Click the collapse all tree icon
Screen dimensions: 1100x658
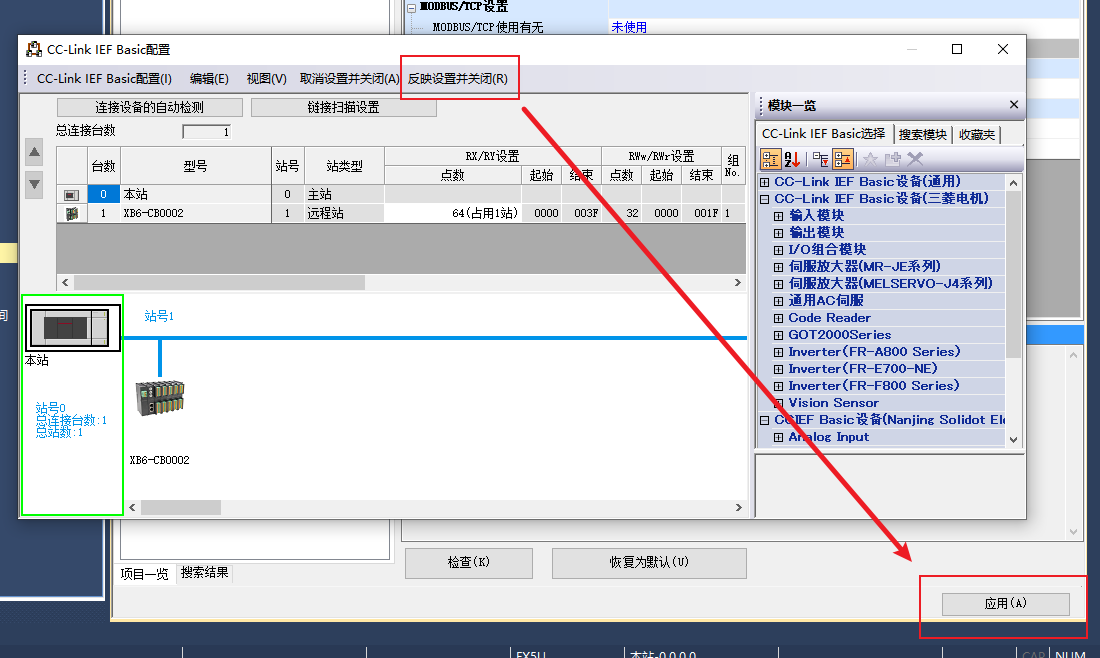pyautogui.click(x=843, y=159)
